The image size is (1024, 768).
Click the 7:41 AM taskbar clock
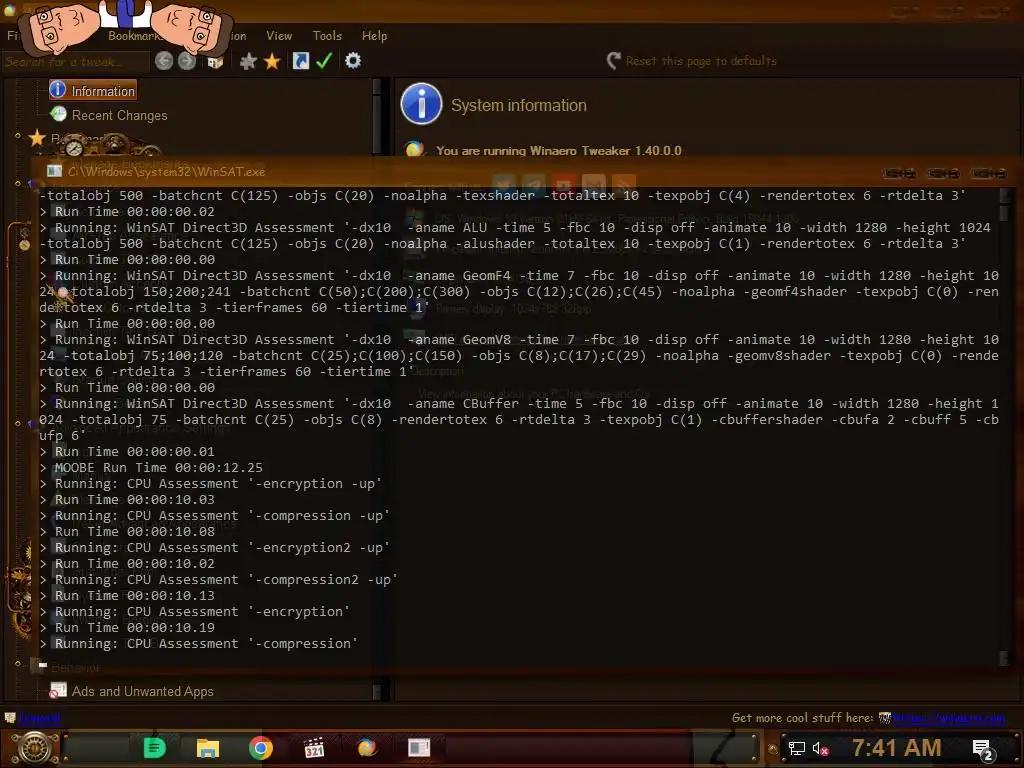click(897, 748)
